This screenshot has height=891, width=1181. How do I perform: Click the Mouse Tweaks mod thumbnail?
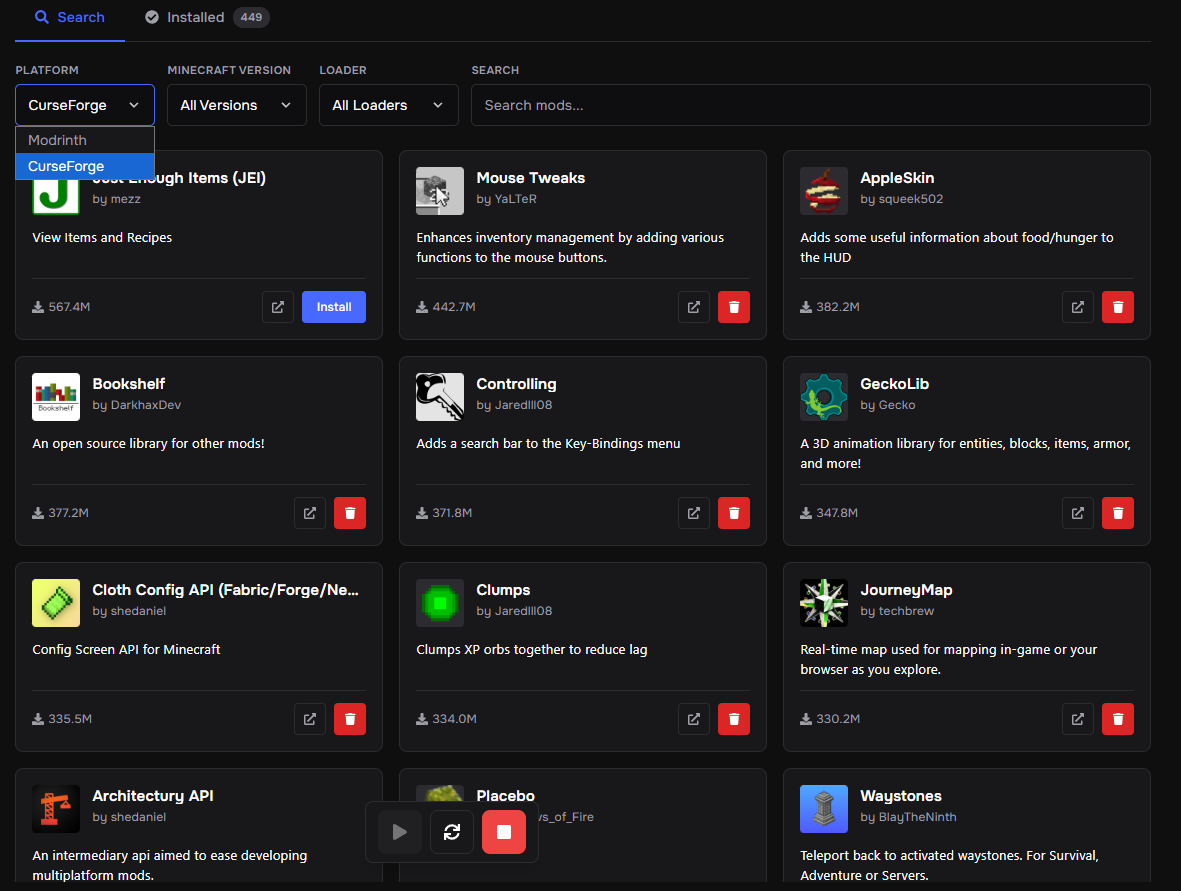tap(440, 191)
